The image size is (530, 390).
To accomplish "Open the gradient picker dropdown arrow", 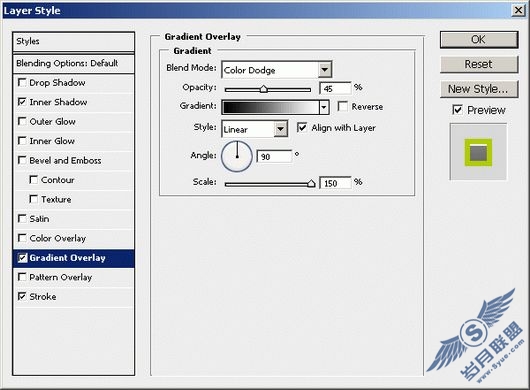I will (324, 107).
